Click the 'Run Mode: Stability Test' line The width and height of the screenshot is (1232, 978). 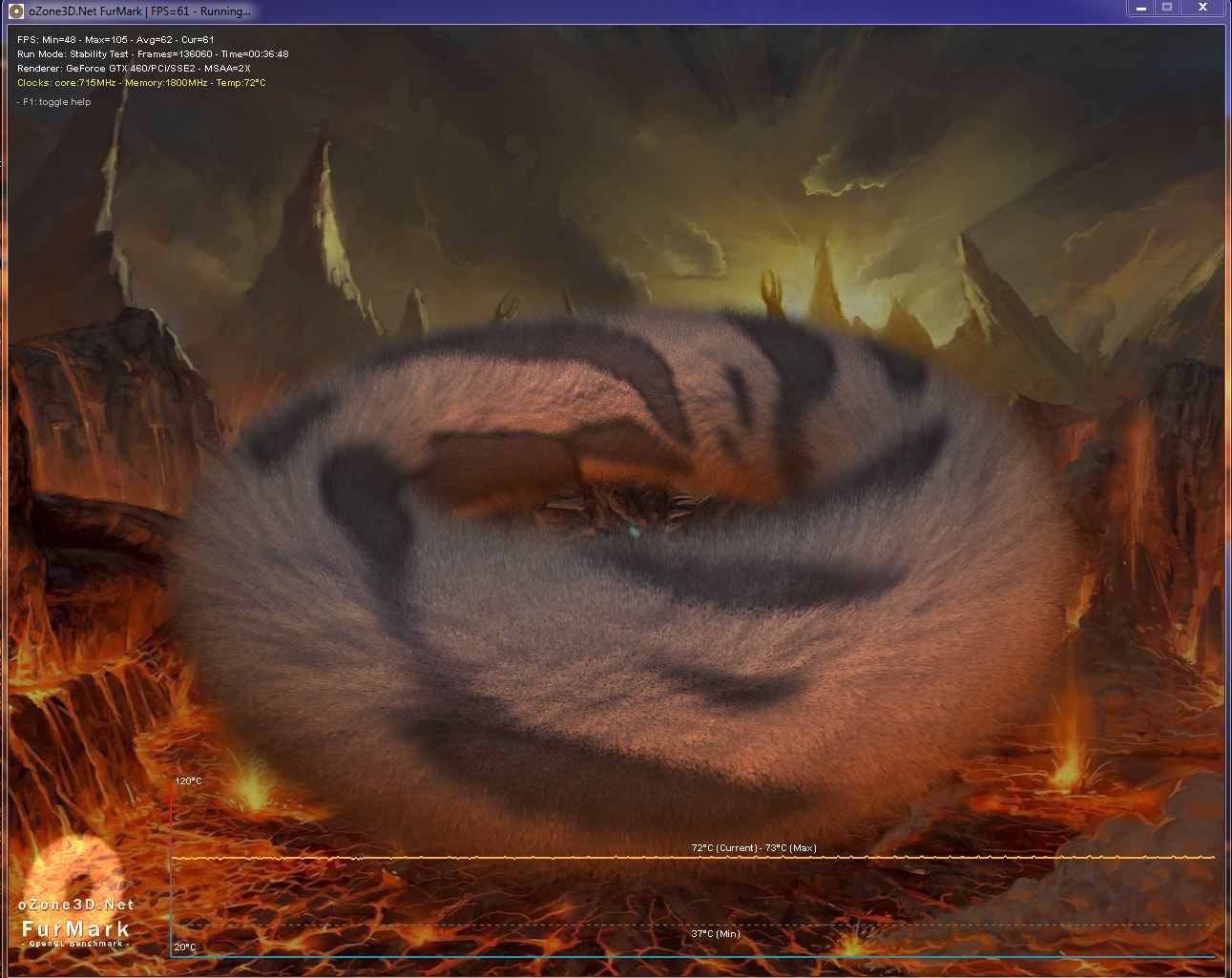pyautogui.click(x=153, y=54)
